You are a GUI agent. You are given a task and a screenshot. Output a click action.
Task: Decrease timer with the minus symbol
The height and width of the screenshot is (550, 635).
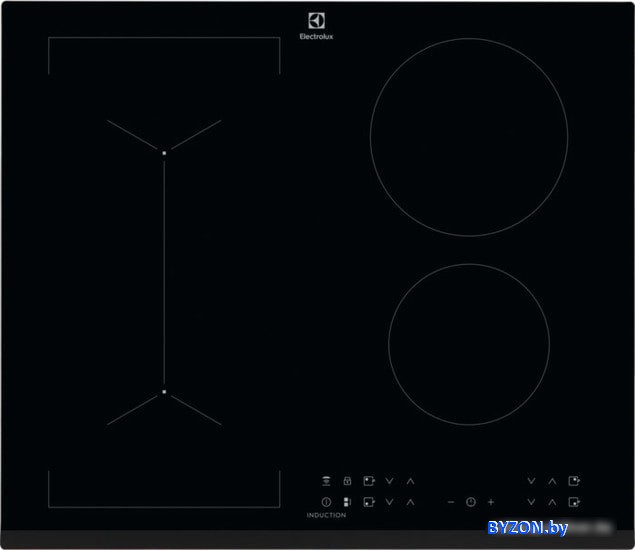pos(451,502)
